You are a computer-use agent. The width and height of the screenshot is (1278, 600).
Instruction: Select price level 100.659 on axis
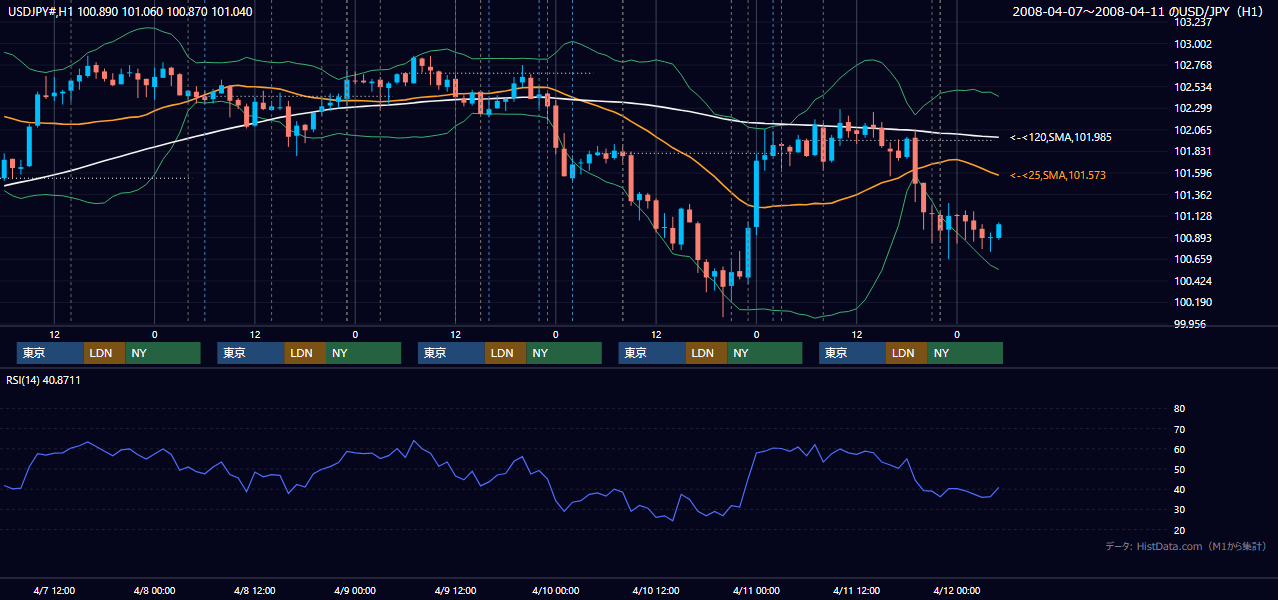click(1192, 259)
